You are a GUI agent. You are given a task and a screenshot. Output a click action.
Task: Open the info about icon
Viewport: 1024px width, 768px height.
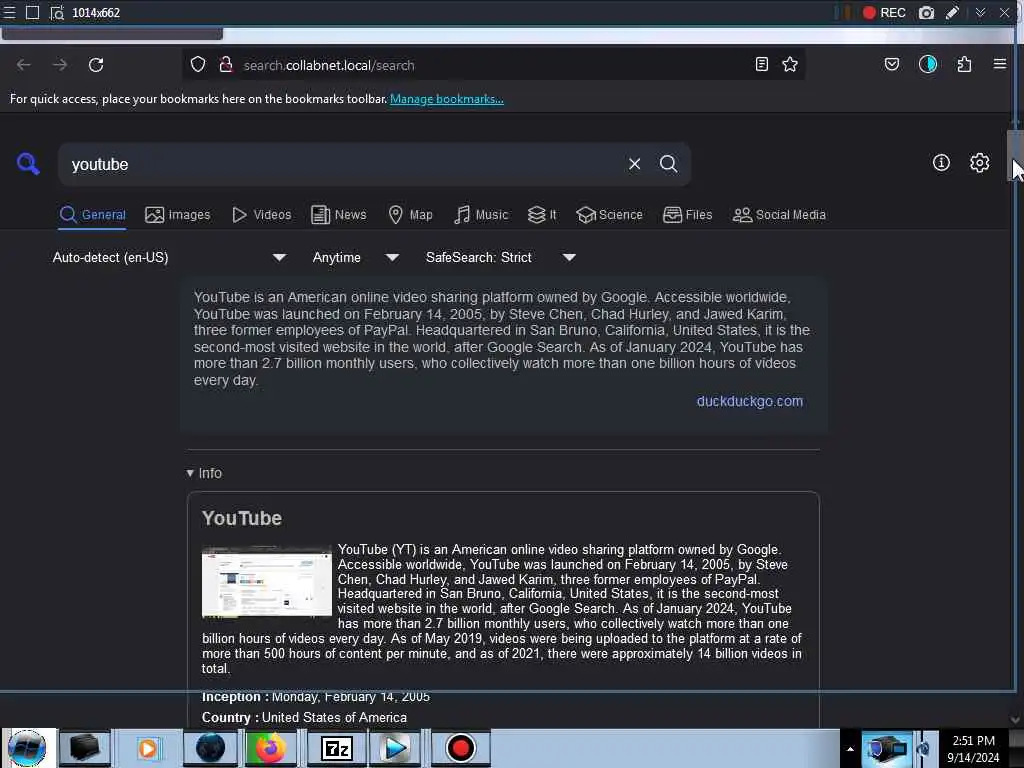[x=941, y=163]
